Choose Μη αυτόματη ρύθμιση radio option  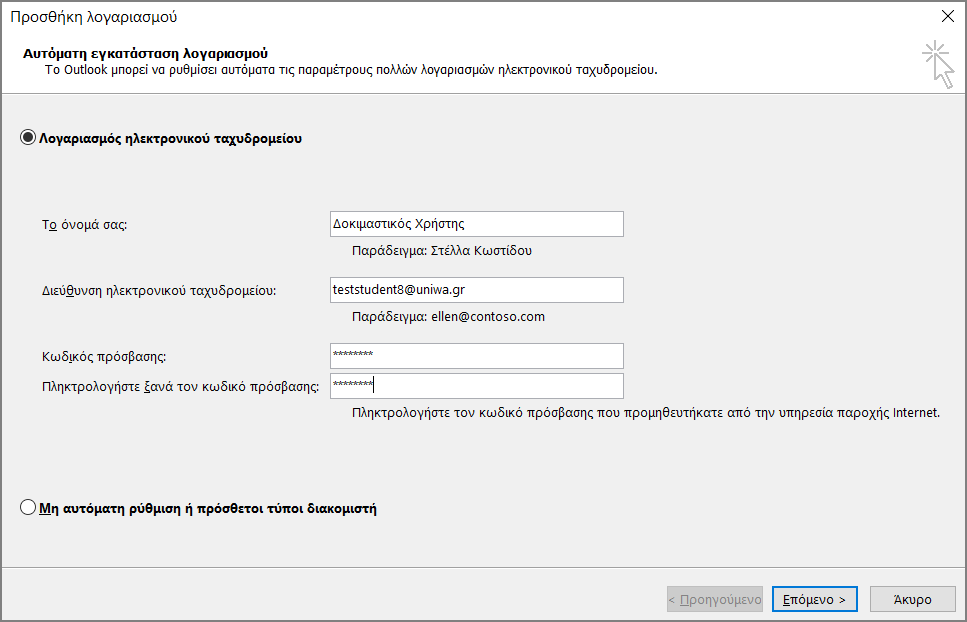(28, 507)
